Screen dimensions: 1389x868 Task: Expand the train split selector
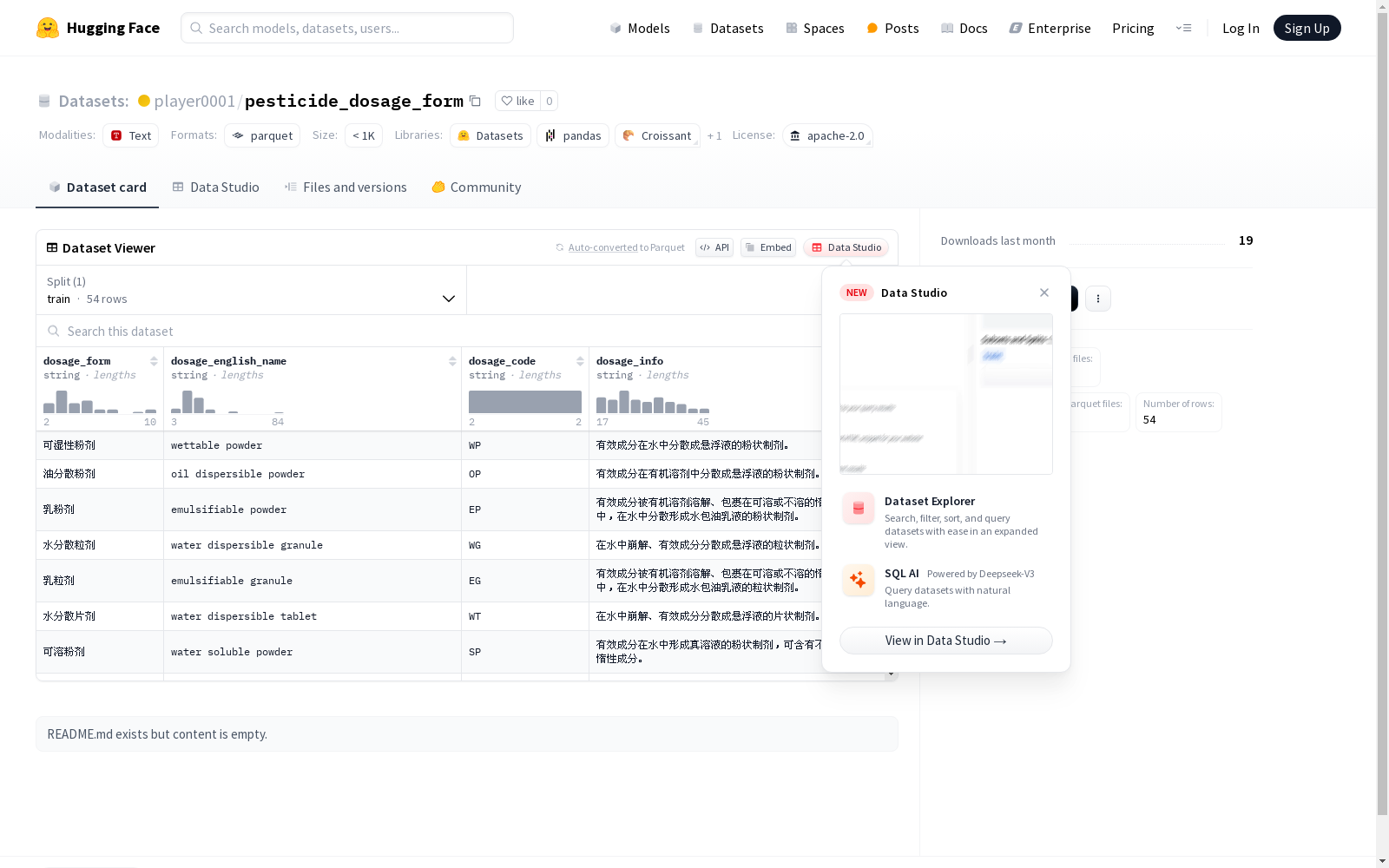coord(252,290)
